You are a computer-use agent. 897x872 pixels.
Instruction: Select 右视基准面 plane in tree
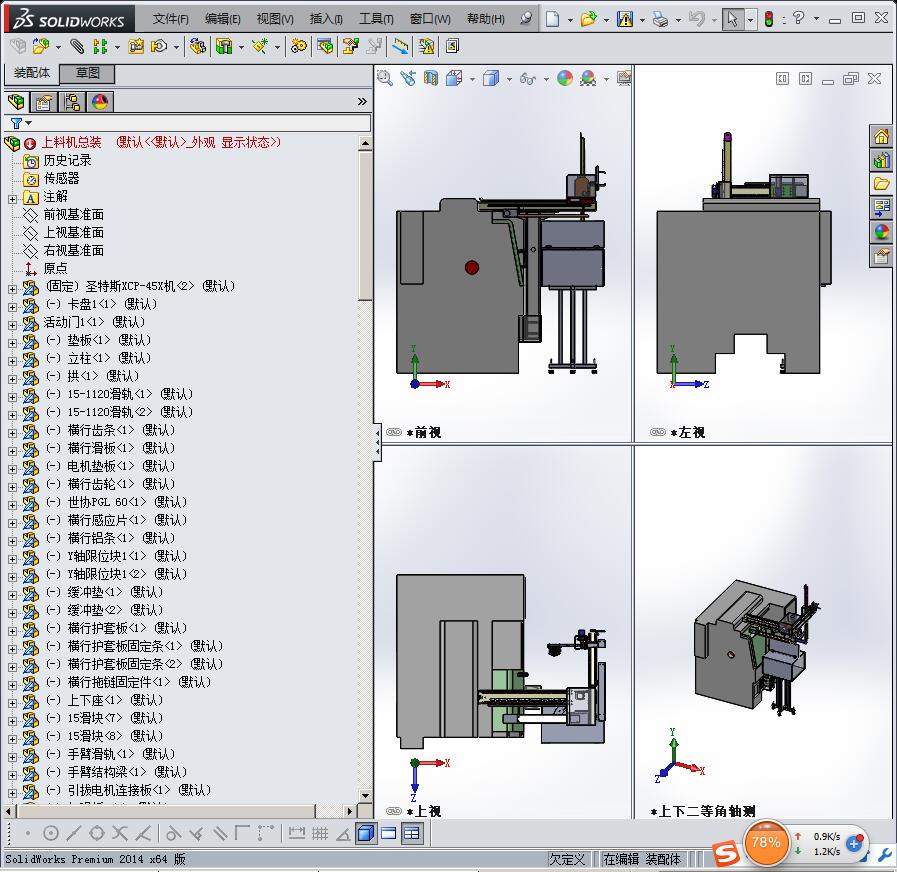(73, 251)
